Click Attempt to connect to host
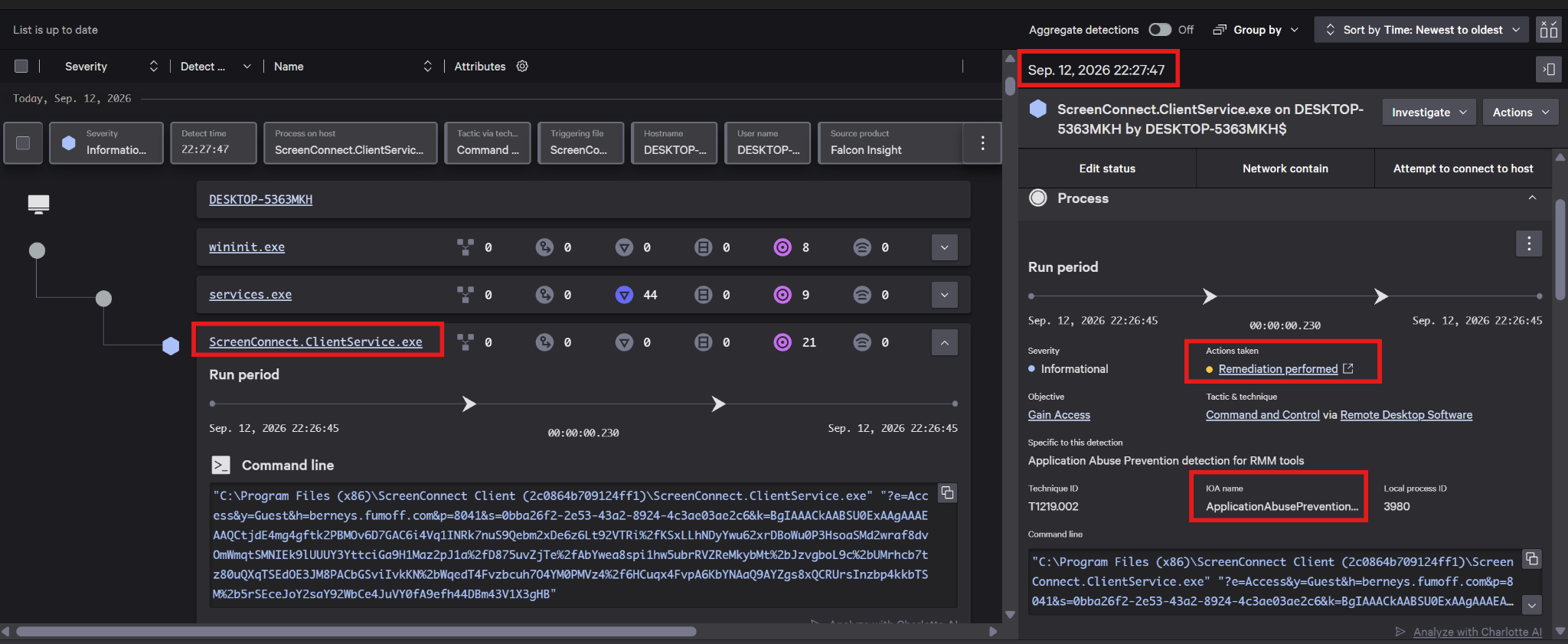The image size is (1568, 644). click(x=1463, y=168)
